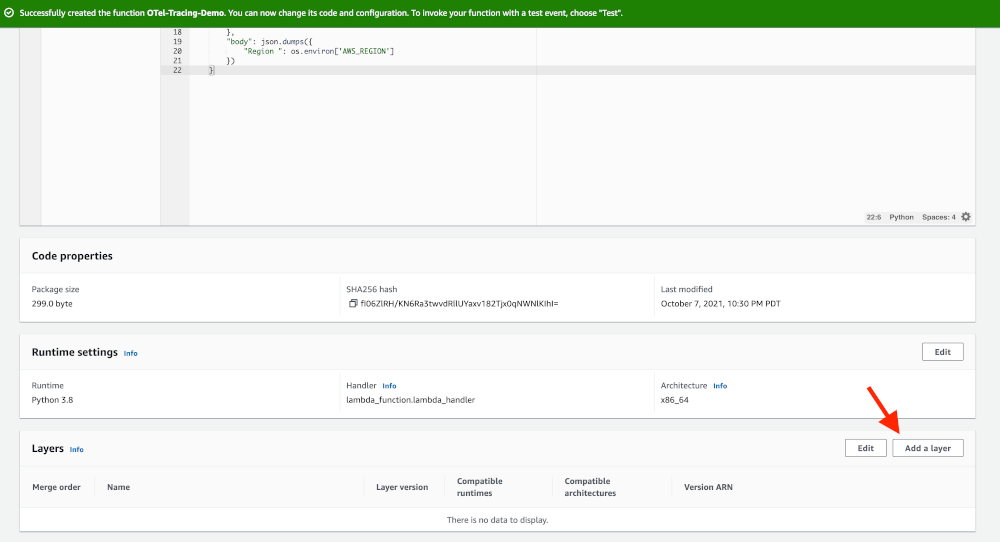This screenshot has width=1000, height=542.
Task: Open the code editor settings gear
Action: (x=966, y=217)
